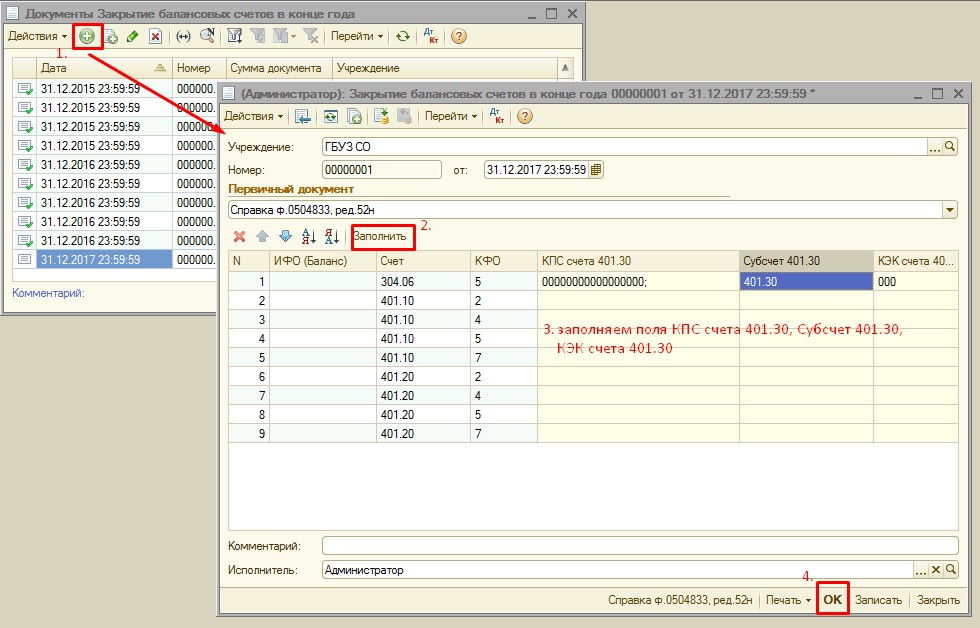Click the green Add new document icon

(88, 36)
